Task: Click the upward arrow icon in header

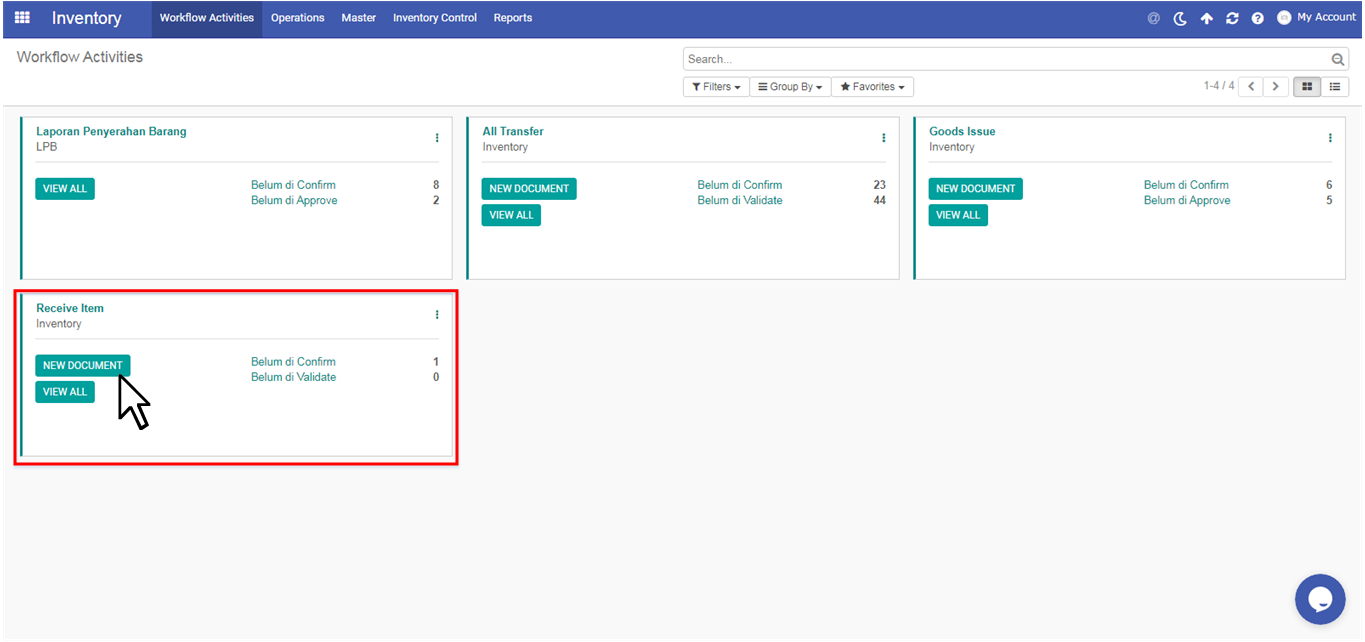Action: point(1206,18)
